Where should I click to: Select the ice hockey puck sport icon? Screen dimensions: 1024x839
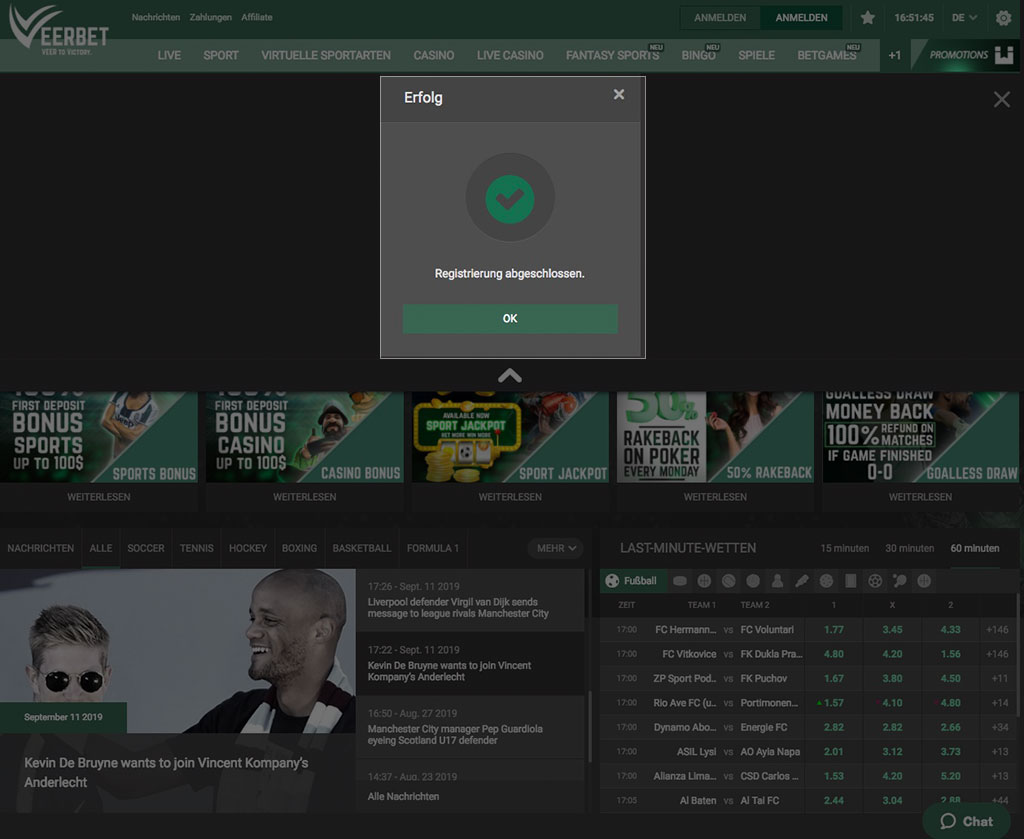[x=680, y=580]
